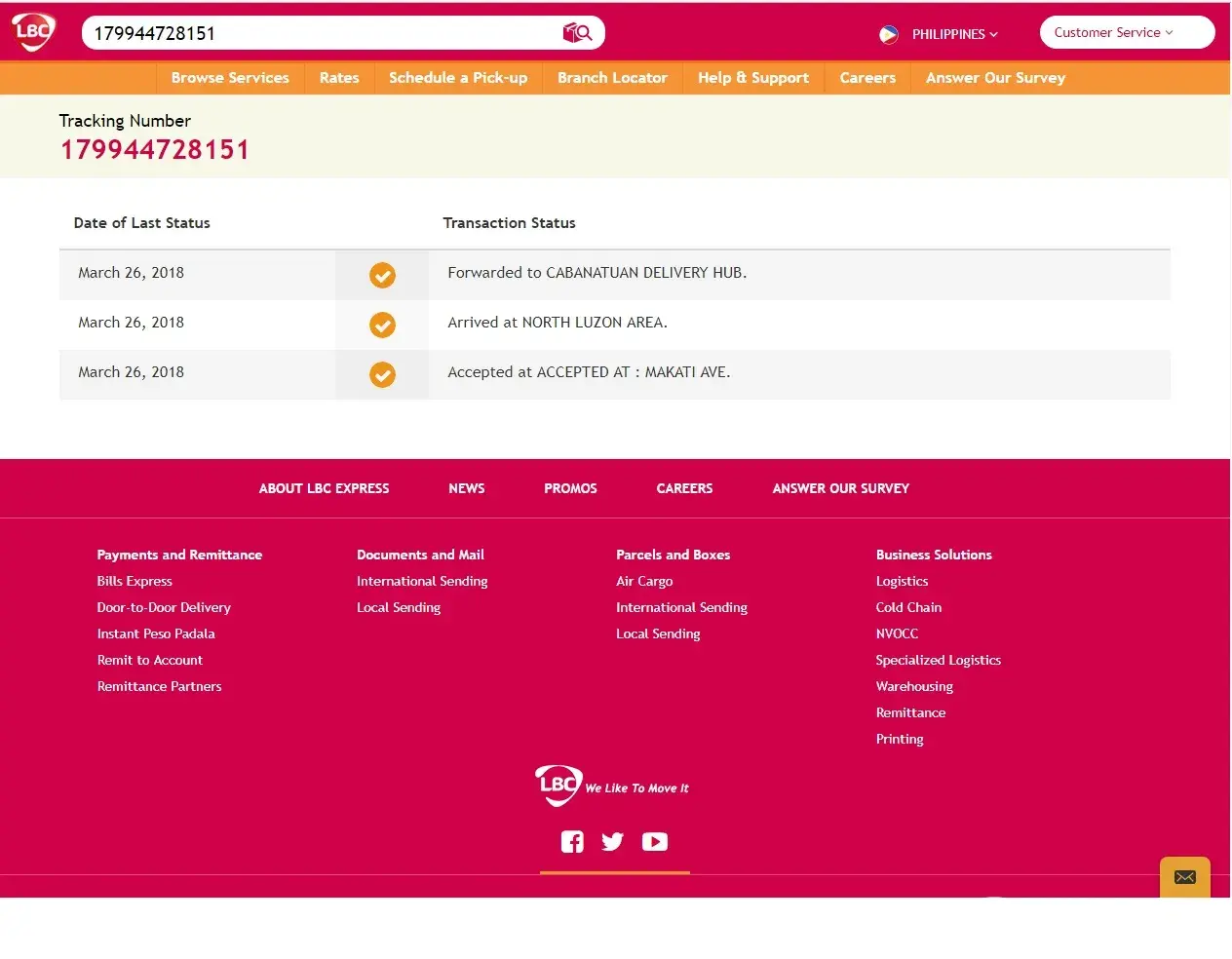Go to Cold Chain business solution

(908, 607)
